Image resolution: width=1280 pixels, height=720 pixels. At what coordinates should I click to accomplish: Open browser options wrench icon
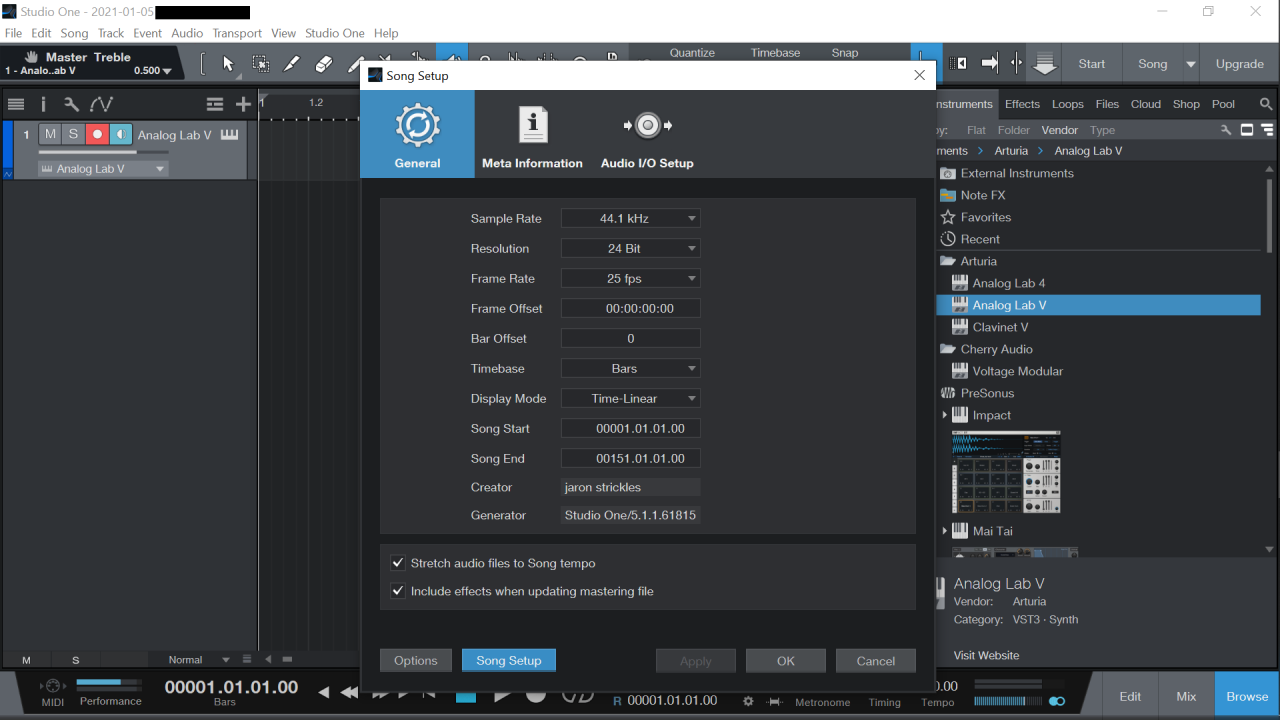[x=1226, y=130]
